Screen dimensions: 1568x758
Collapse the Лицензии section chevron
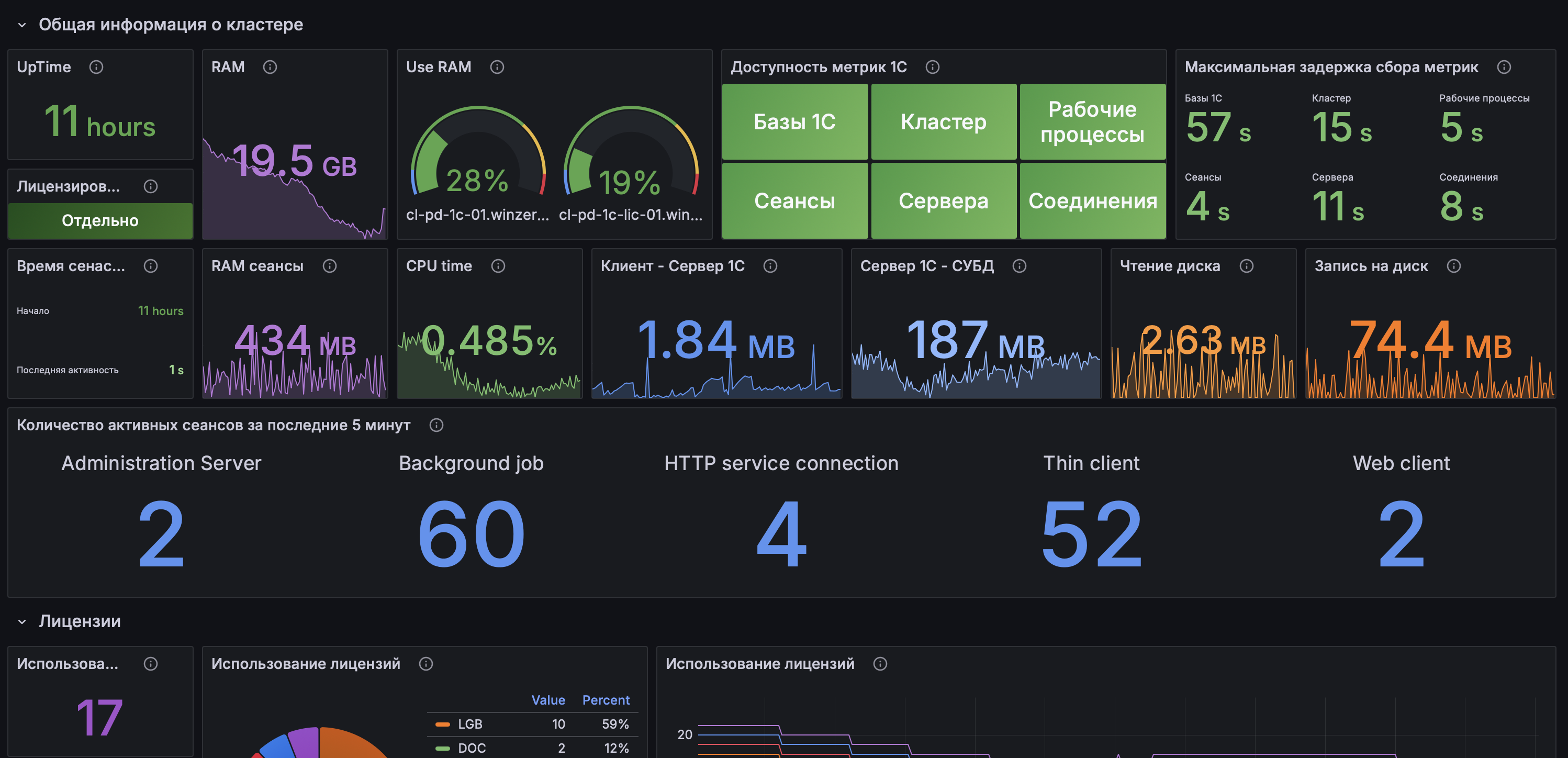pos(22,621)
